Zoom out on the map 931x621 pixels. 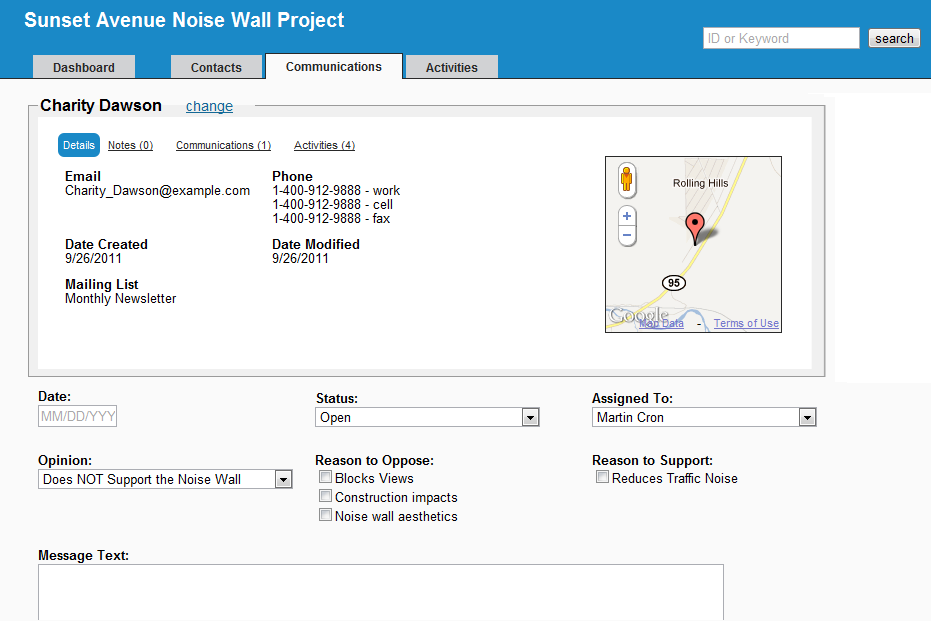[x=627, y=236]
